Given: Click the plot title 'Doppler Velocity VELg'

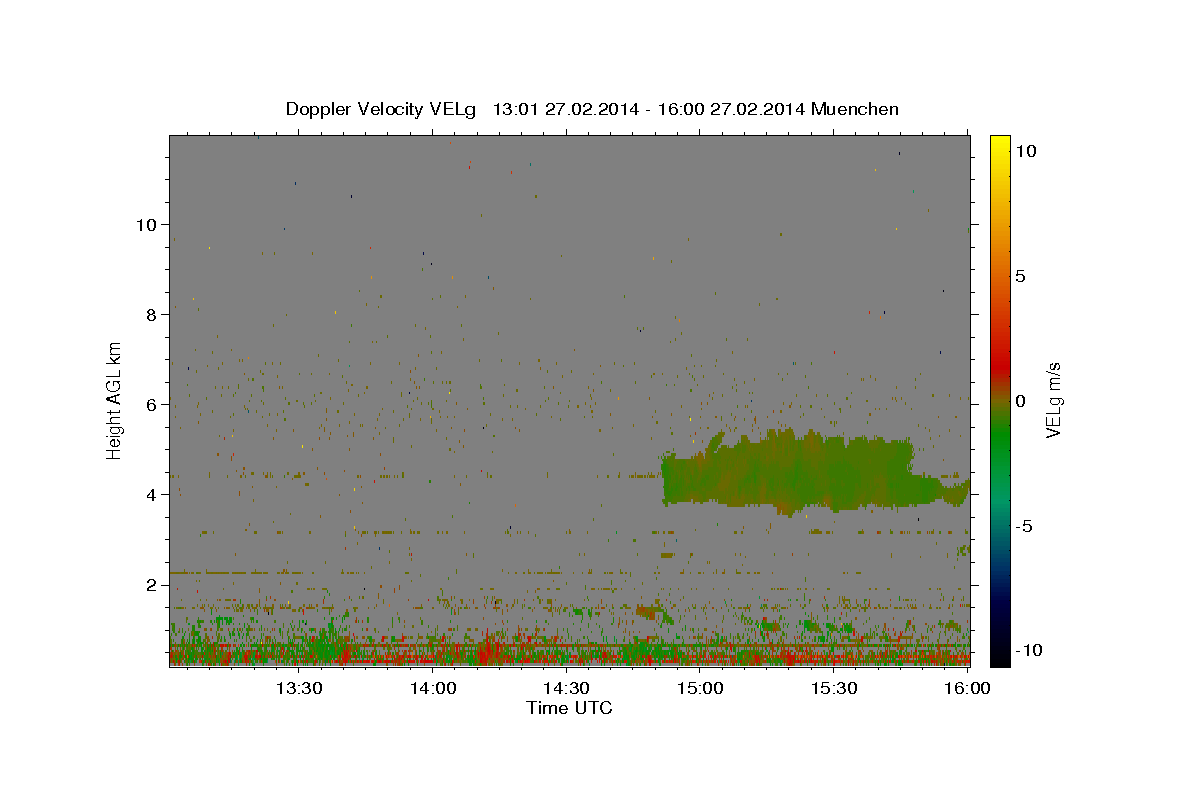Looking at the screenshot, I should pos(383,109).
